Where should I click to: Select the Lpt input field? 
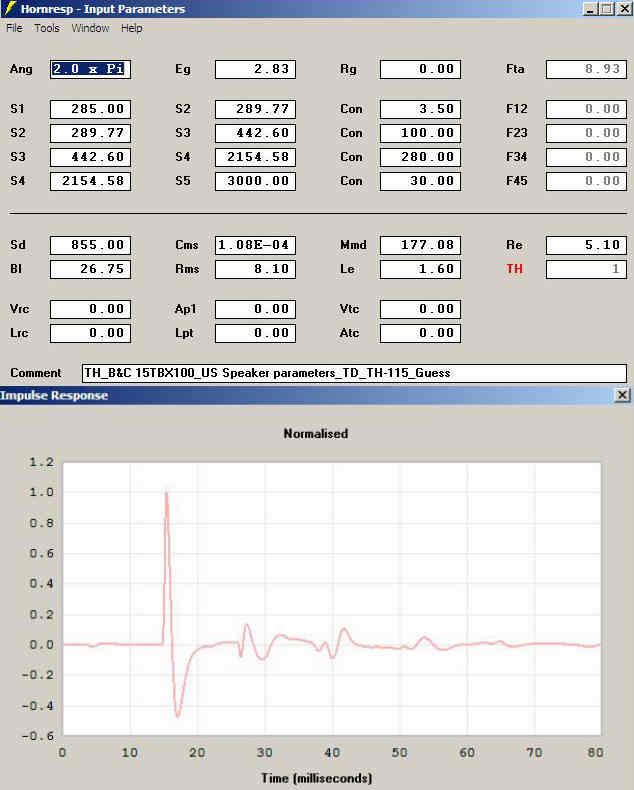pyautogui.click(x=255, y=333)
